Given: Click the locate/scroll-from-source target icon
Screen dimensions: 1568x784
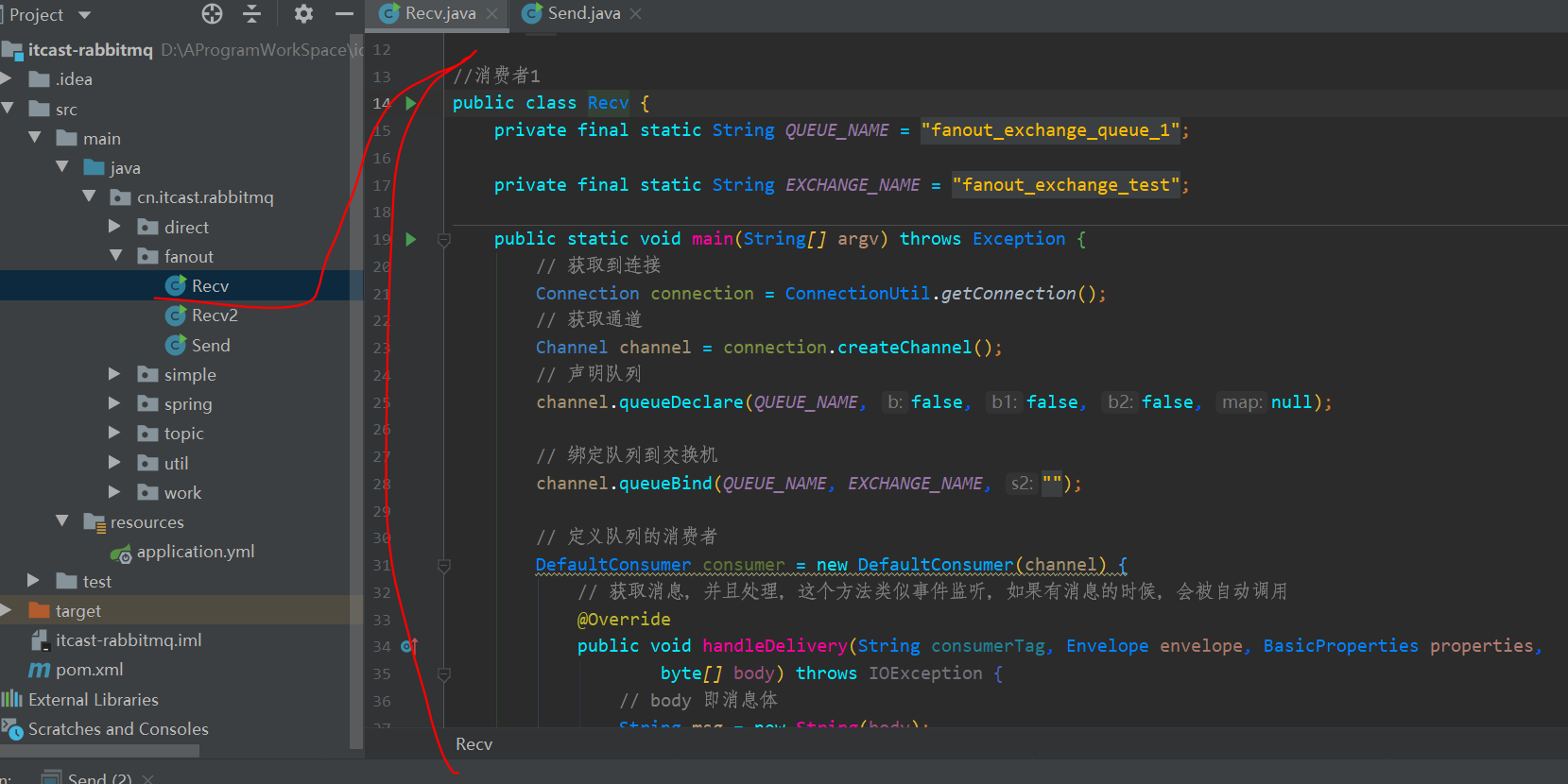Looking at the screenshot, I should [x=213, y=14].
